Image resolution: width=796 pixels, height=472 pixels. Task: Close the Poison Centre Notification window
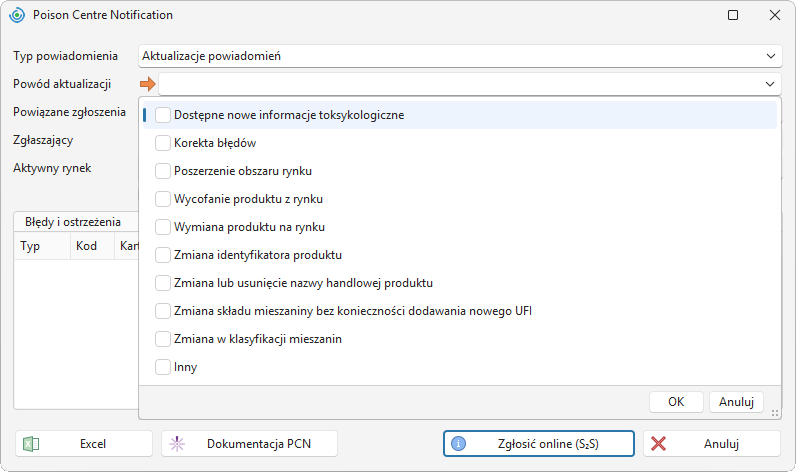[x=775, y=15]
